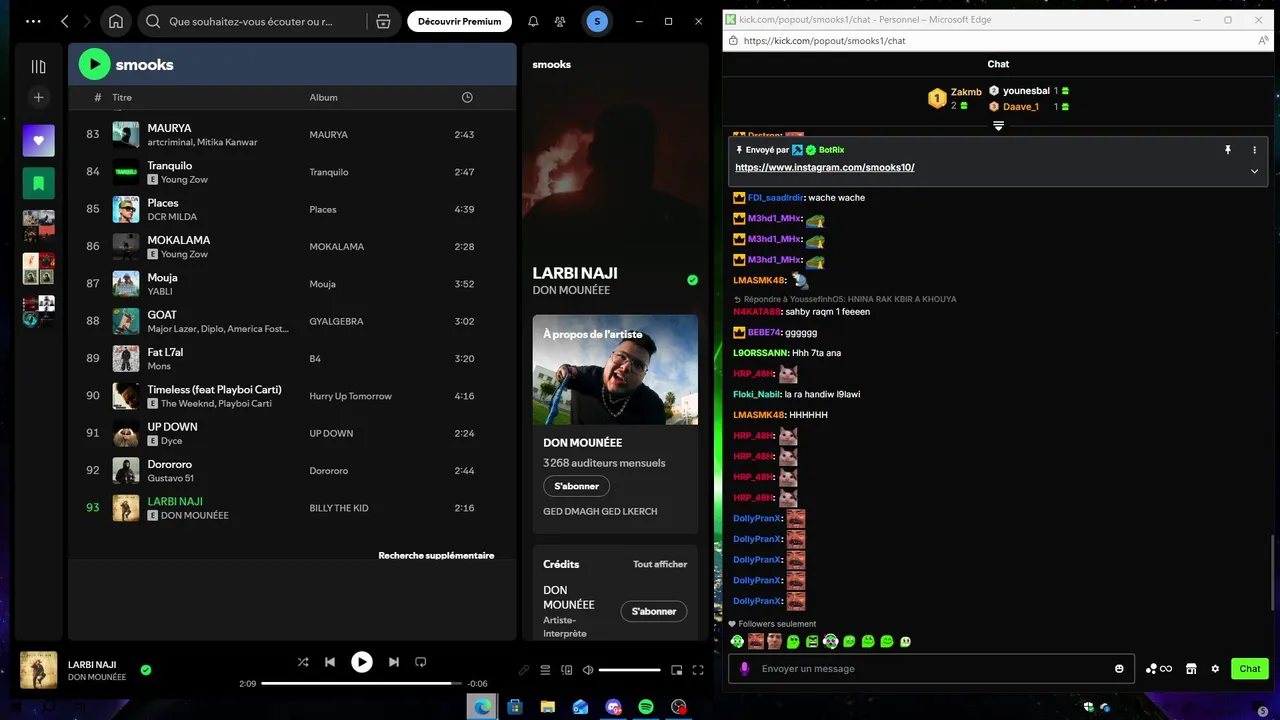1280x720 pixels.
Task: Open the play queue
Action: (x=545, y=670)
